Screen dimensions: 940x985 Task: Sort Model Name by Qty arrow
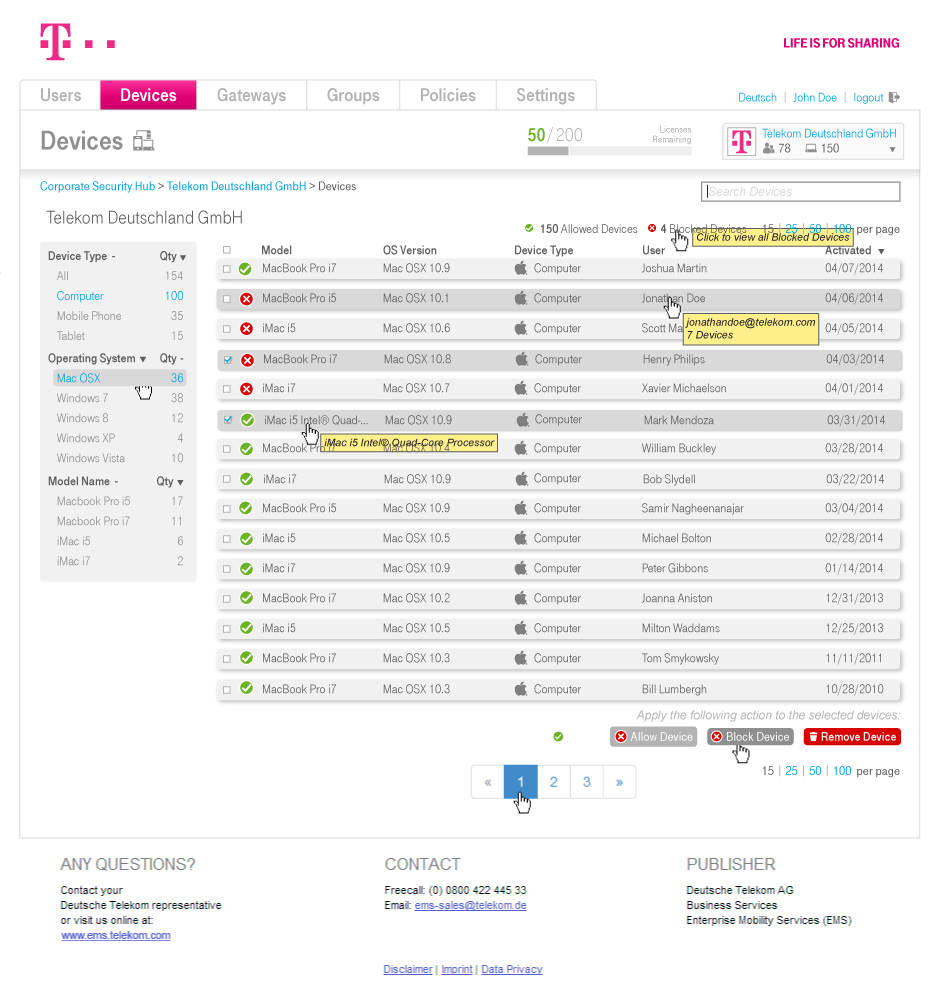click(x=180, y=482)
